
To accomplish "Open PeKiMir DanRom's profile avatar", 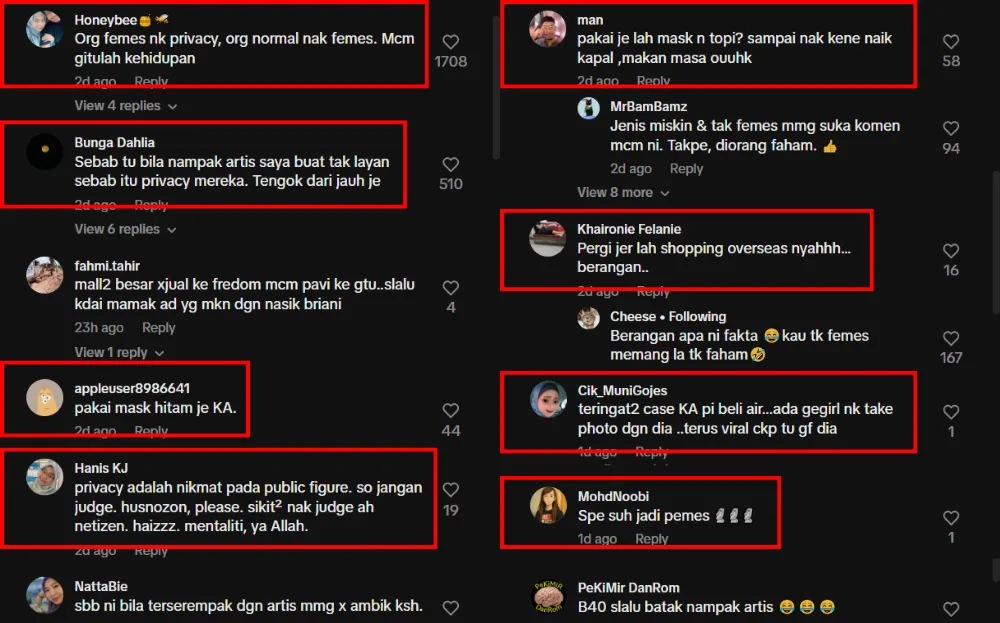I will [548, 596].
